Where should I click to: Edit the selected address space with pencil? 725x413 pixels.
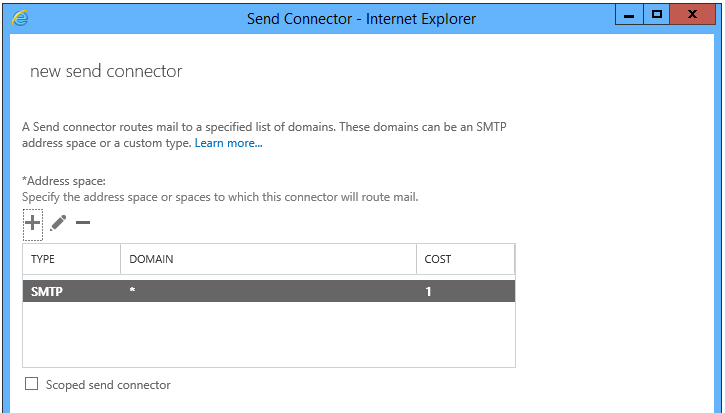58,223
